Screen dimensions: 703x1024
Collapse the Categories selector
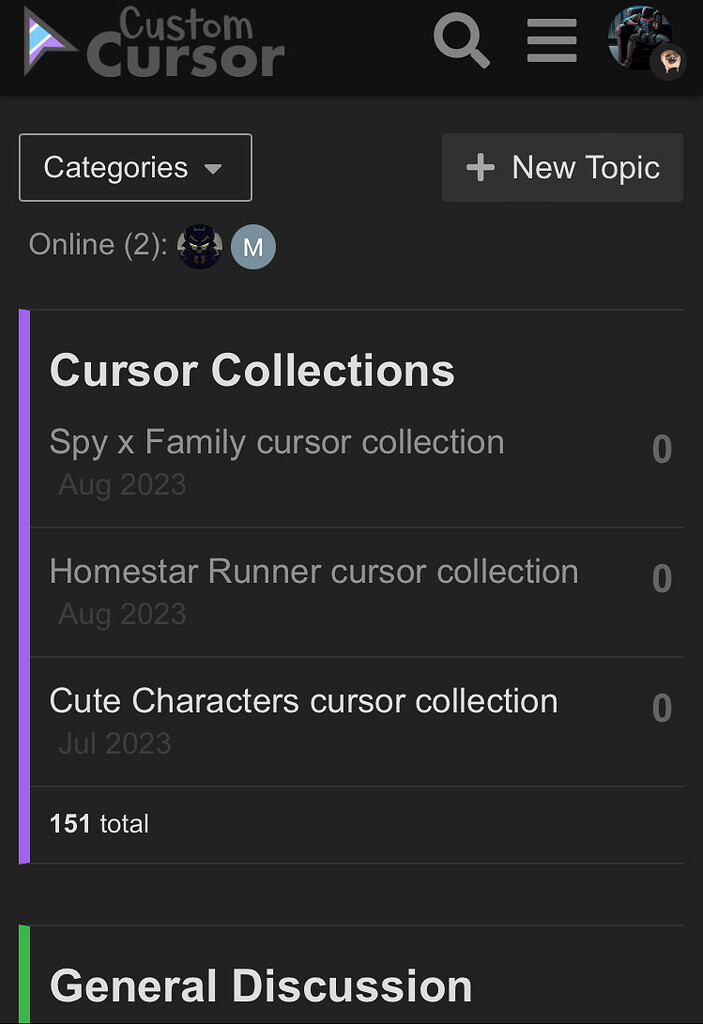tap(135, 167)
